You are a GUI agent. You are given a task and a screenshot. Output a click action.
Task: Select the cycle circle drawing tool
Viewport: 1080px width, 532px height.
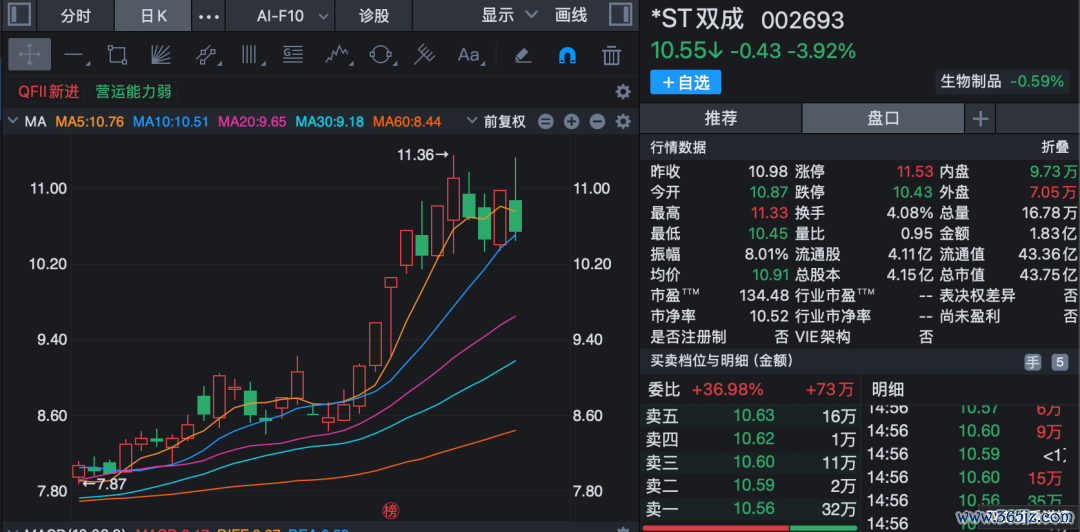(380, 55)
